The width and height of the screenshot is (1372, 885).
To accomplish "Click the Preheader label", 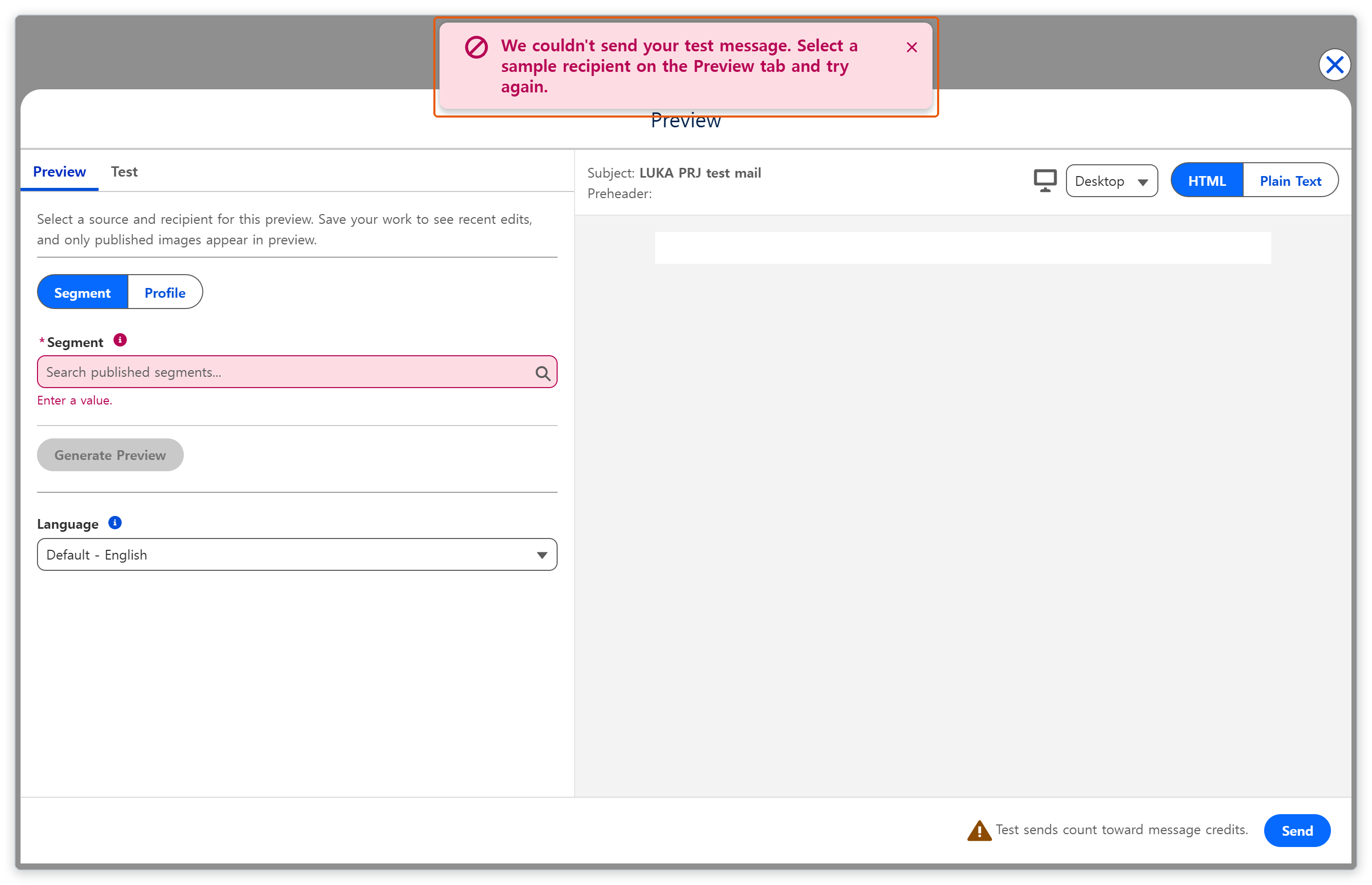I will [x=619, y=194].
